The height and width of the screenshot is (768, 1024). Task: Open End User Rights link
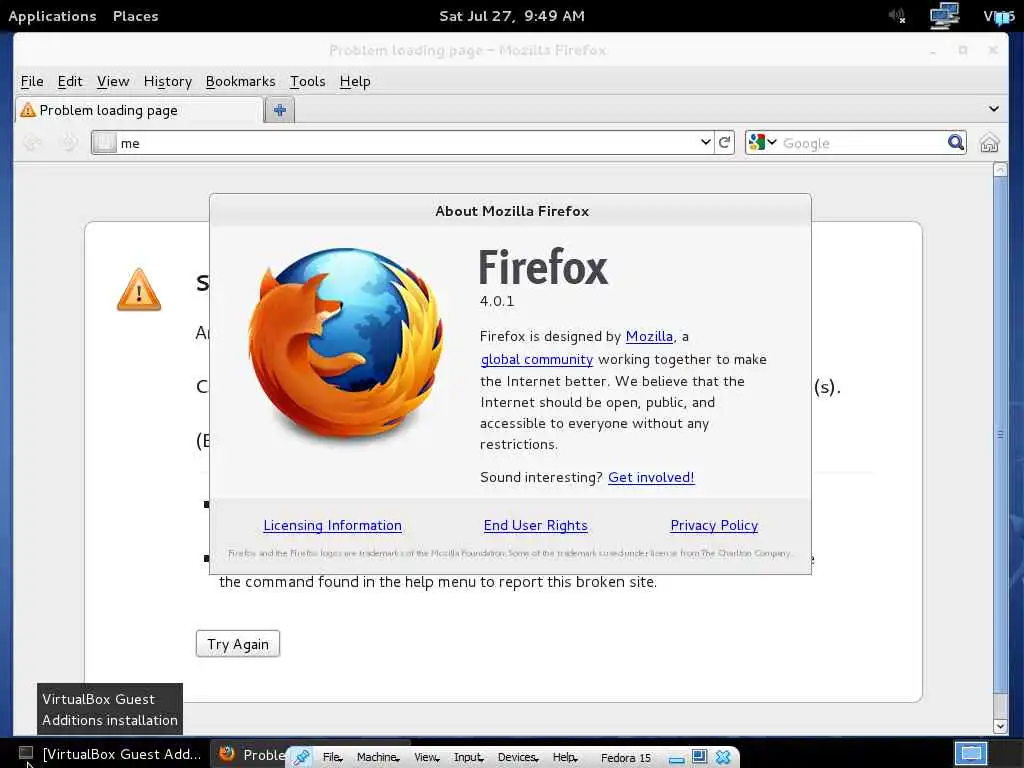pyautogui.click(x=536, y=526)
